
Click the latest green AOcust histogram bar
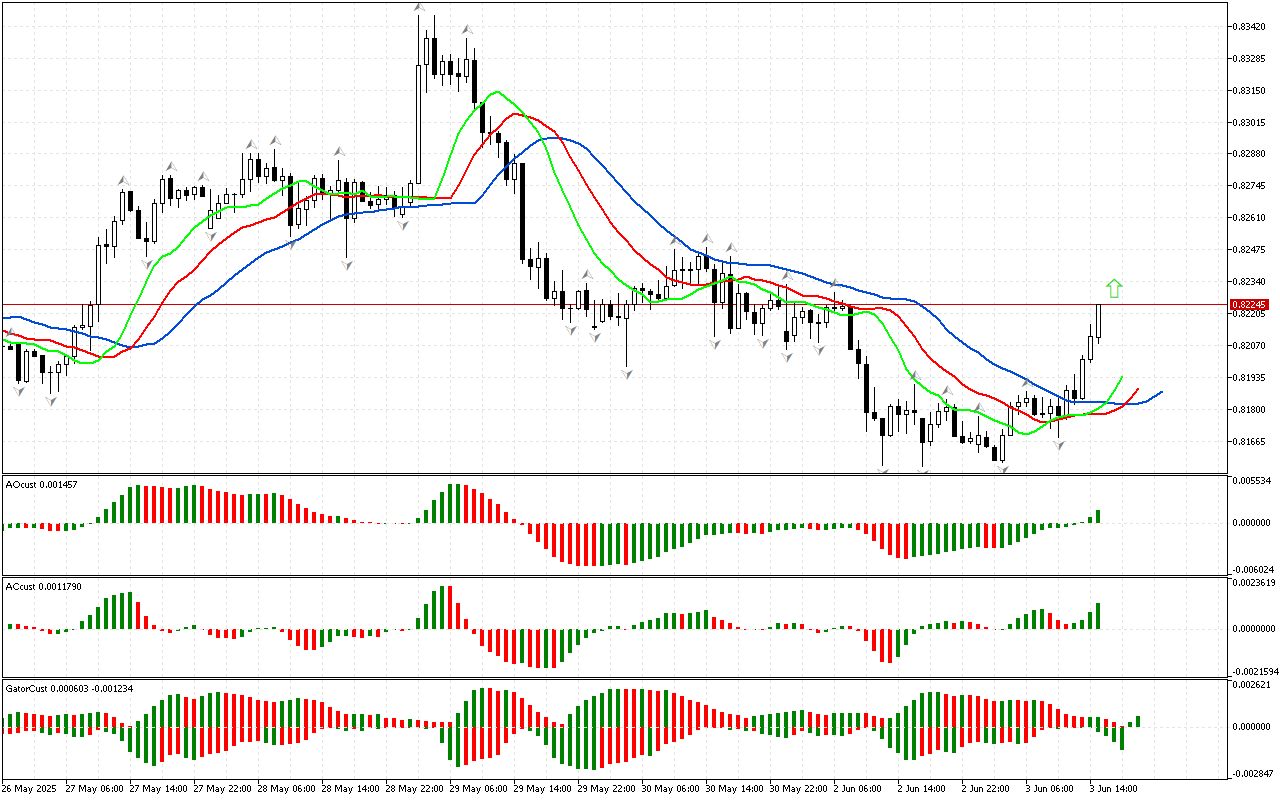[1097, 516]
